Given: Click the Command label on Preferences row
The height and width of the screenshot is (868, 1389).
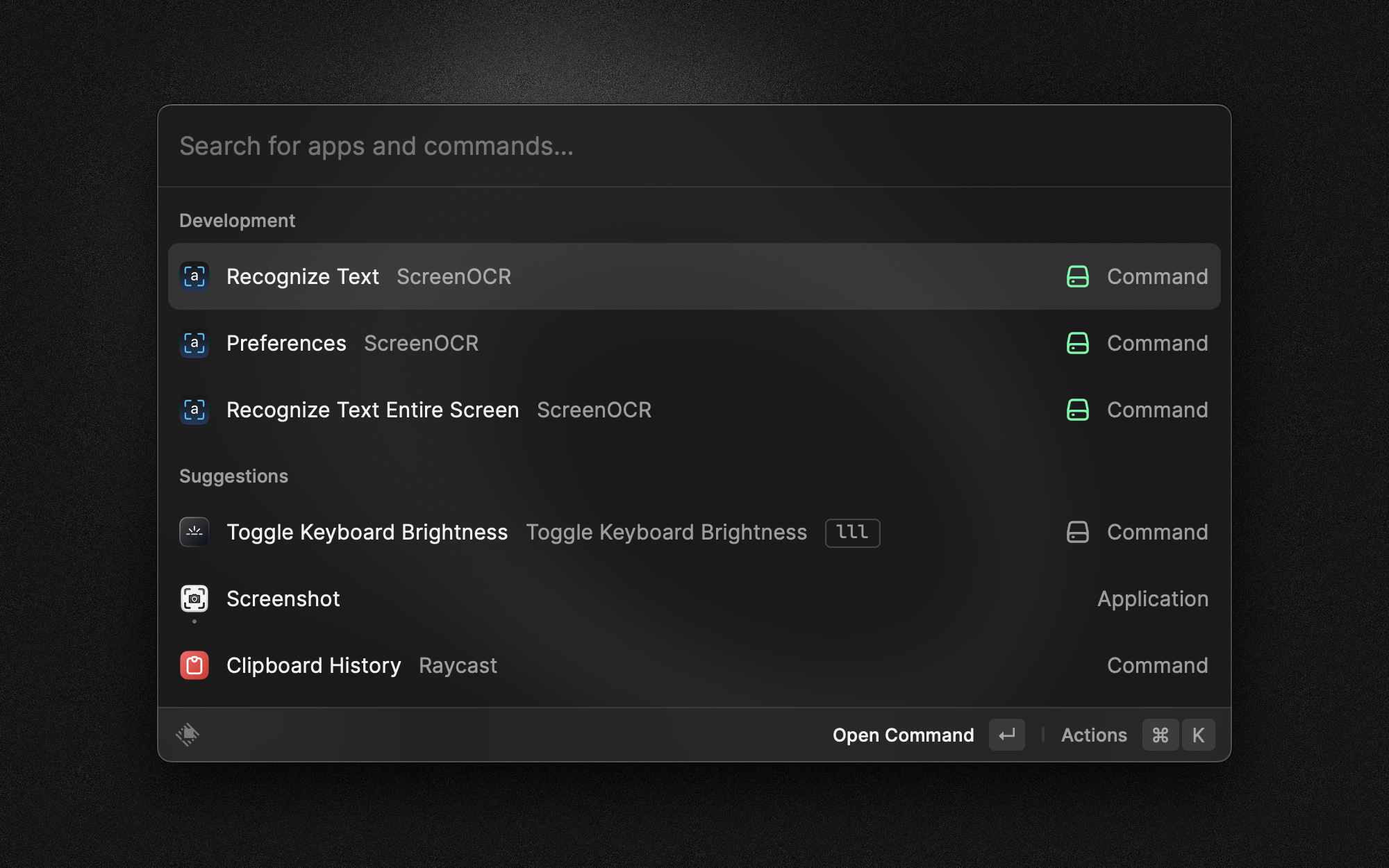Looking at the screenshot, I should [1157, 343].
